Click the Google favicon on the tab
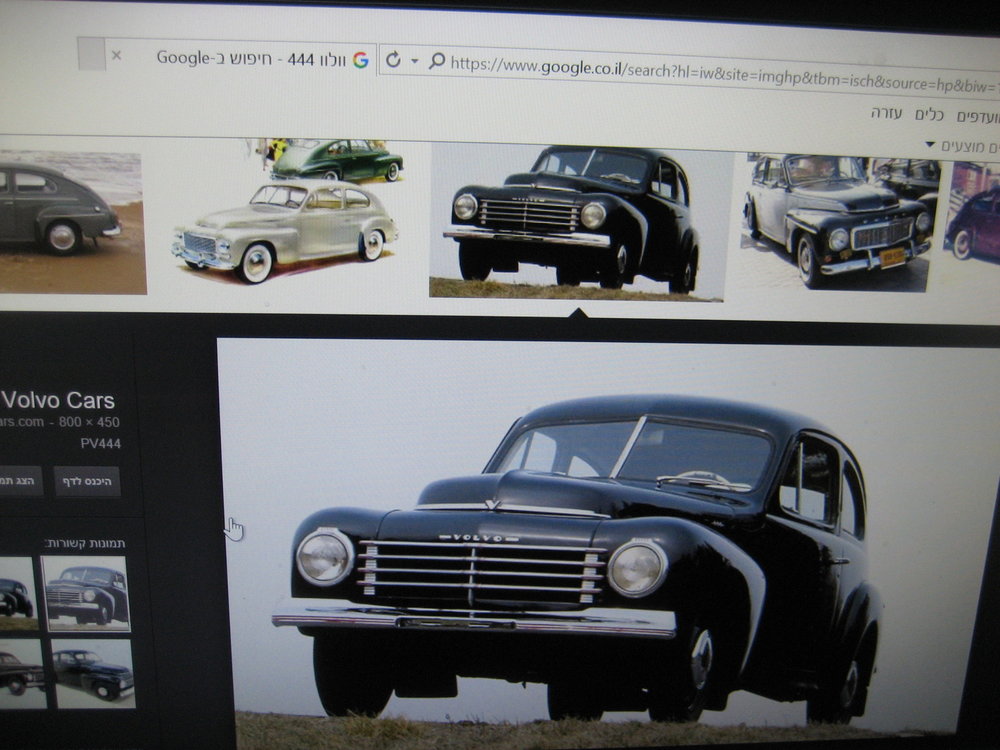Screen dimensions: 1000x750 point(361,59)
